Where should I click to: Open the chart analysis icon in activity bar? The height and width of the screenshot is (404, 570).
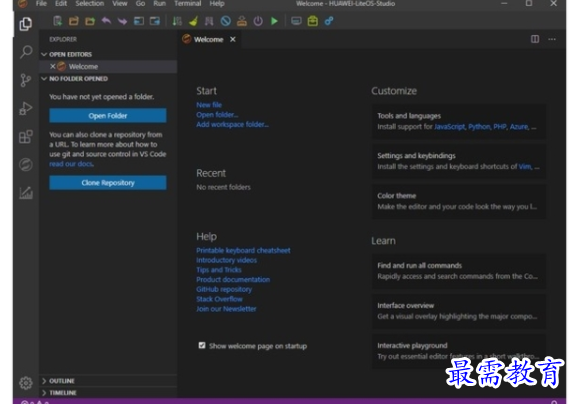pos(25,192)
